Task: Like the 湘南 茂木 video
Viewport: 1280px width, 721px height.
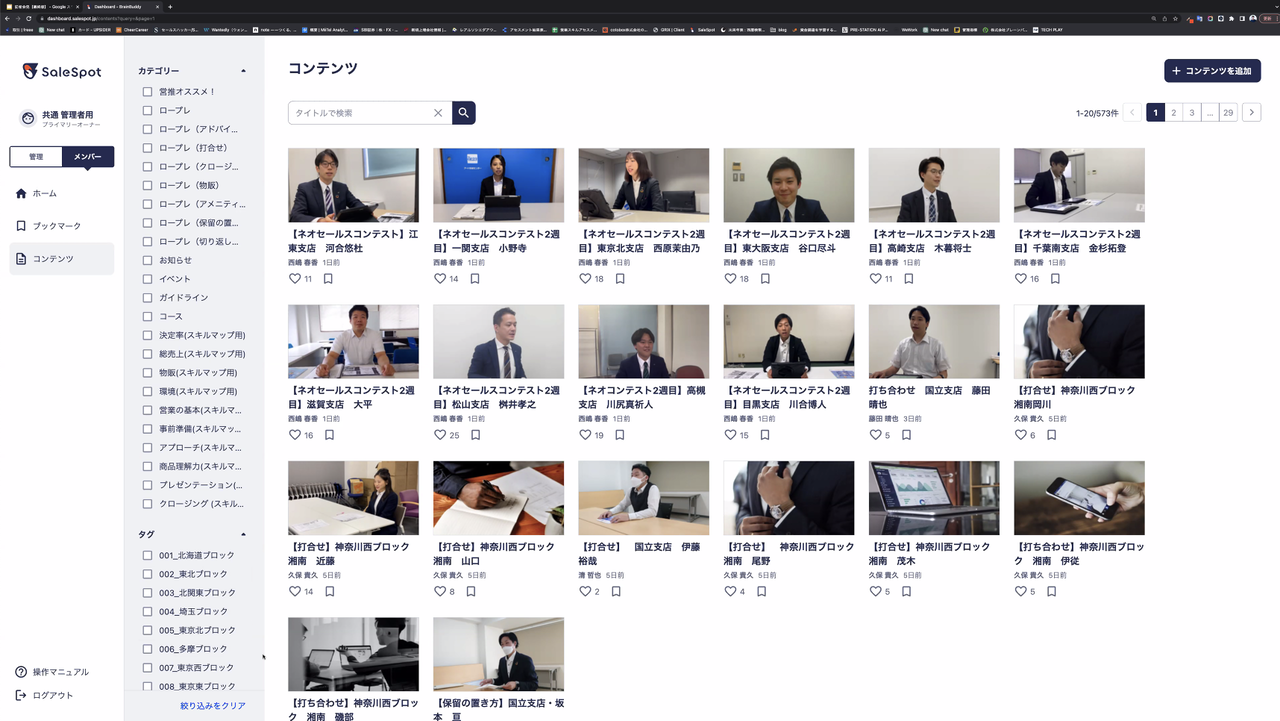Action: (875, 591)
